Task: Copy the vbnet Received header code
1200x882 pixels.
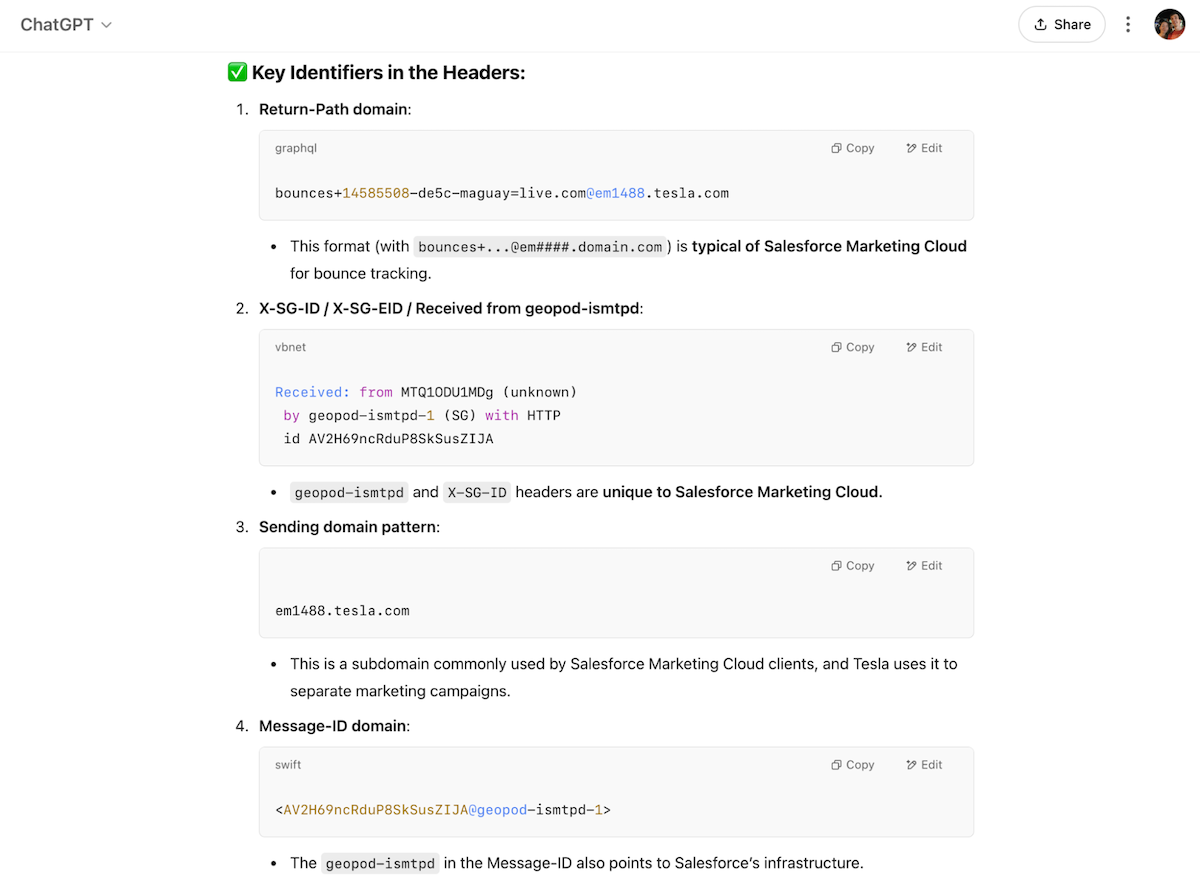Action: pos(852,347)
